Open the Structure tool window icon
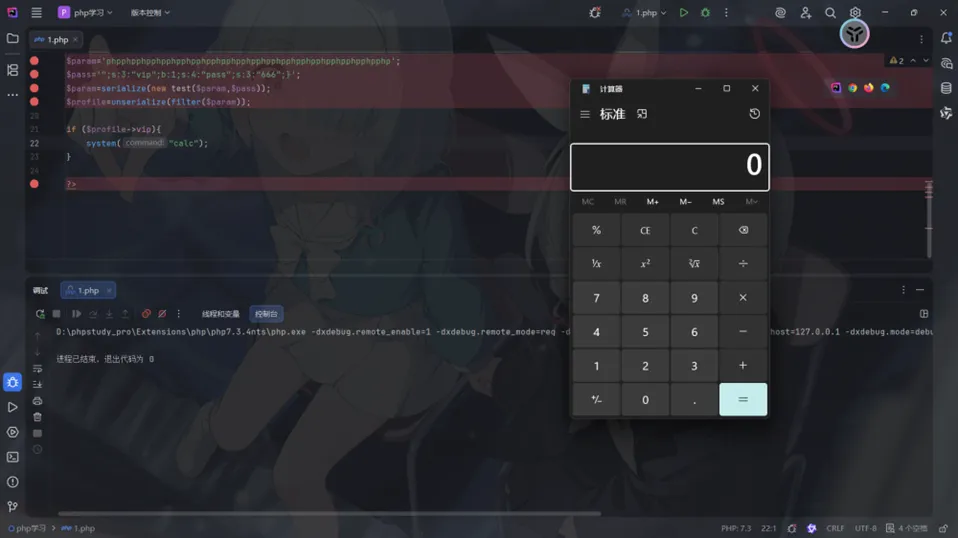 12,70
